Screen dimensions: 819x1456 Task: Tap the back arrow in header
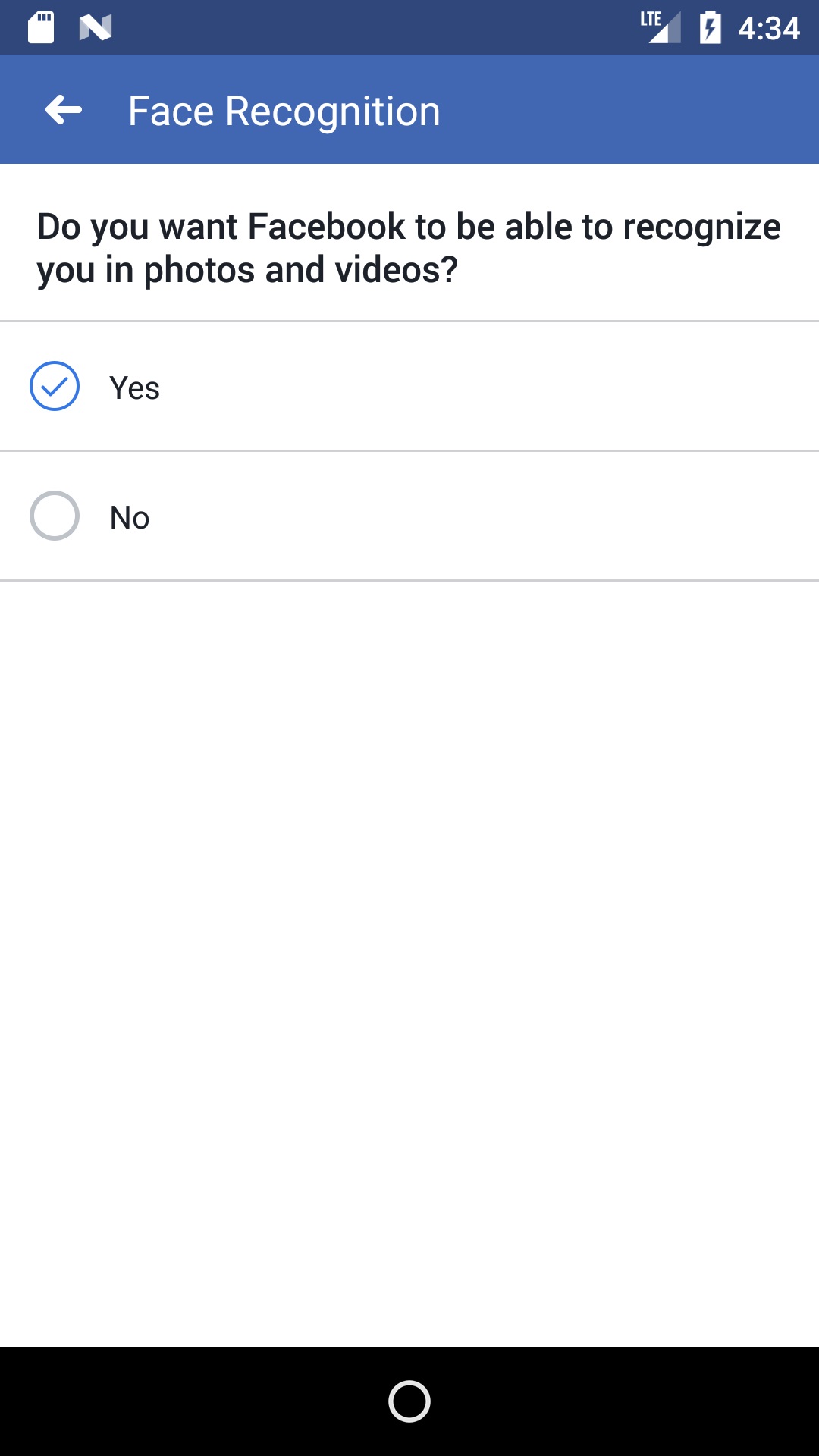coord(64,111)
